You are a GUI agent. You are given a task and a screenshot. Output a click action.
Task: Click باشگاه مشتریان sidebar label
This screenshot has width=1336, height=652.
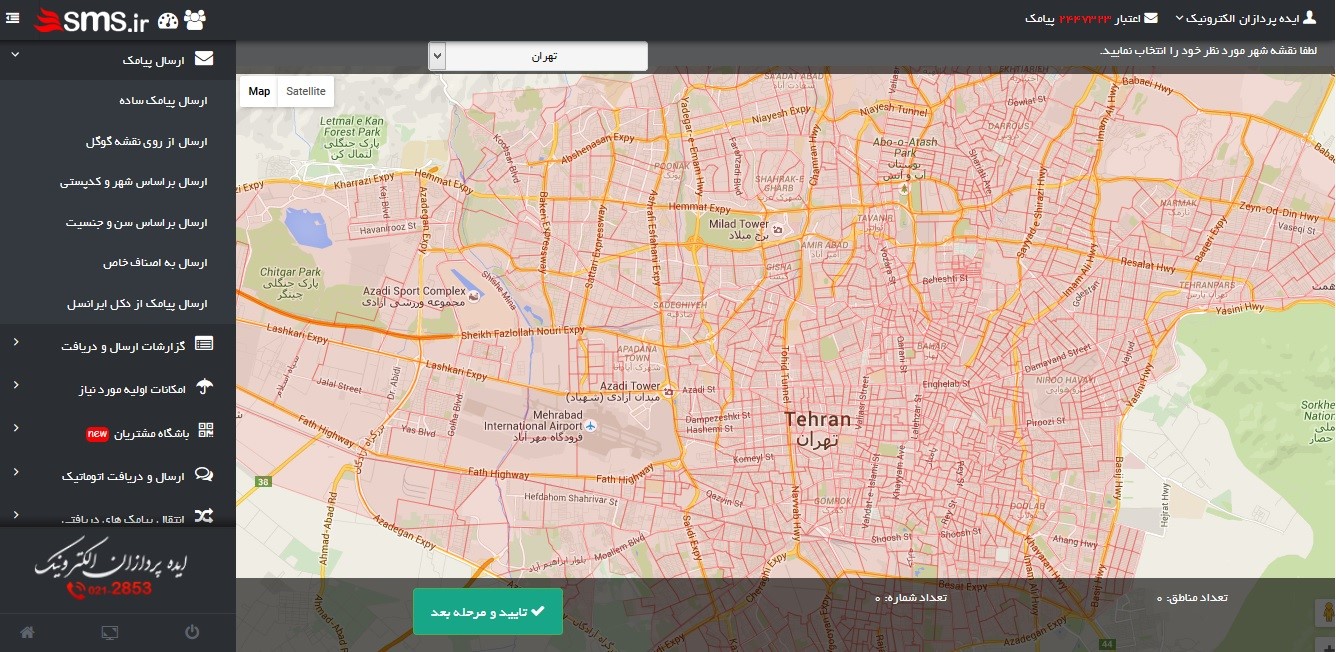click(x=152, y=434)
